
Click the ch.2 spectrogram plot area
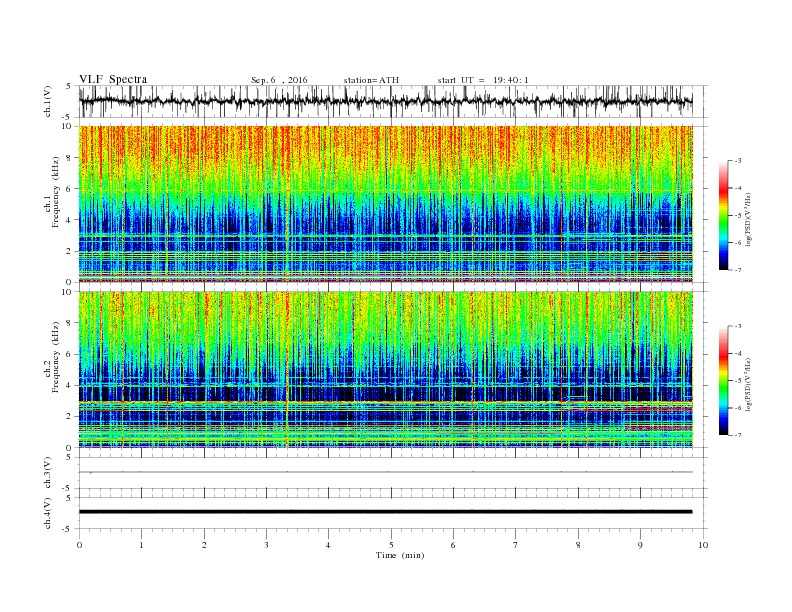386,370
